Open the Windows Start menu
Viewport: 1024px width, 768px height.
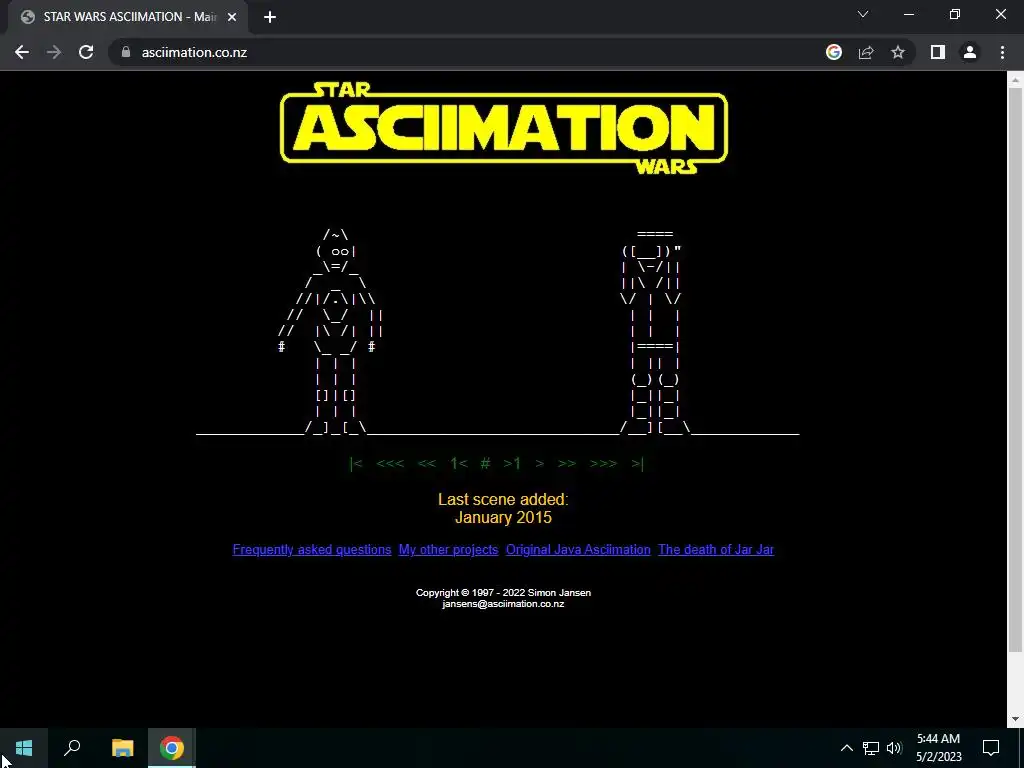[24, 748]
